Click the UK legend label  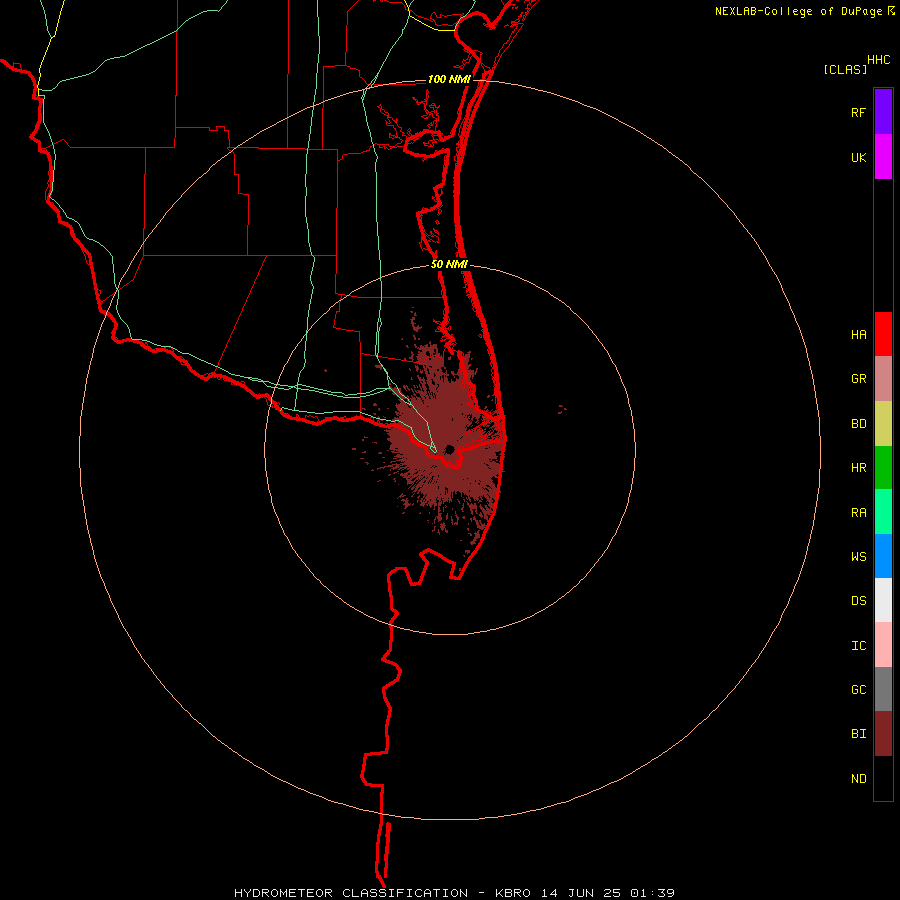tap(858, 157)
